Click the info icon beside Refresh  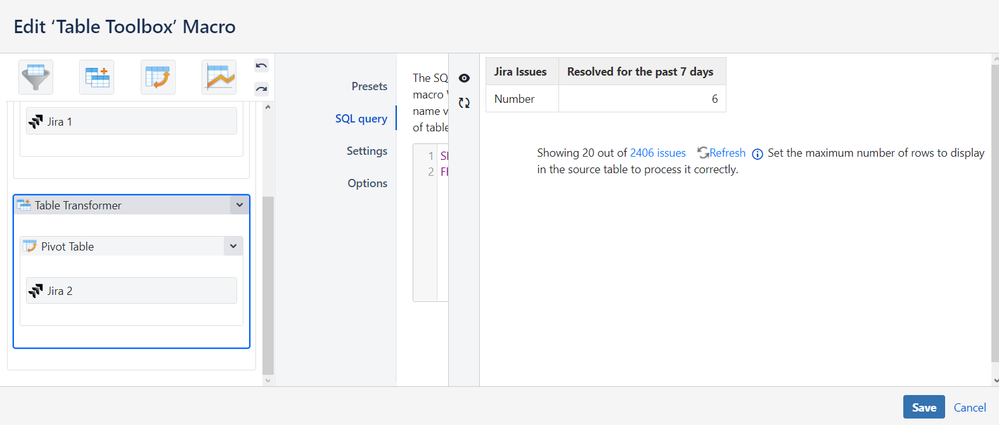click(757, 154)
